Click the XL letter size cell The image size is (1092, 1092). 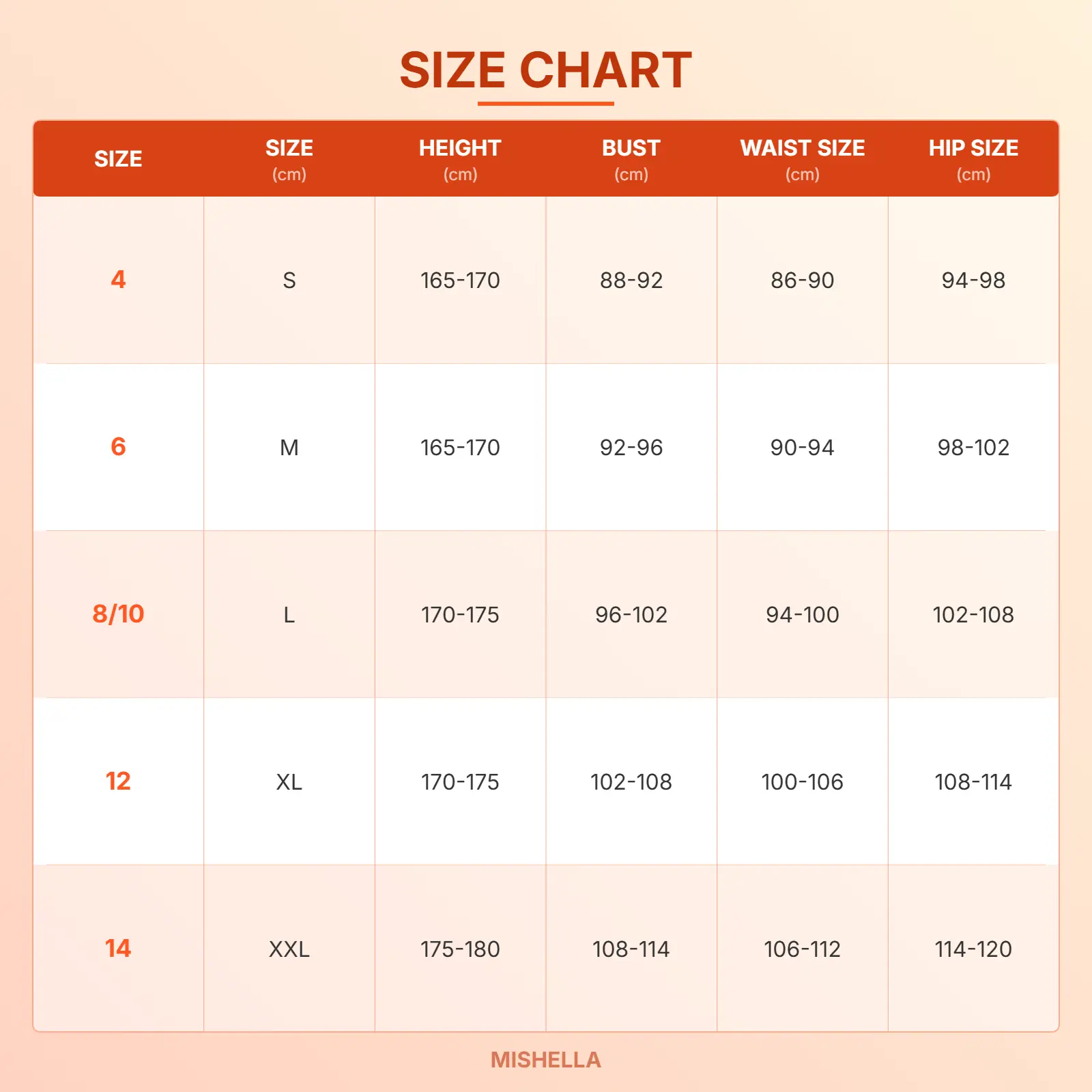point(289,781)
